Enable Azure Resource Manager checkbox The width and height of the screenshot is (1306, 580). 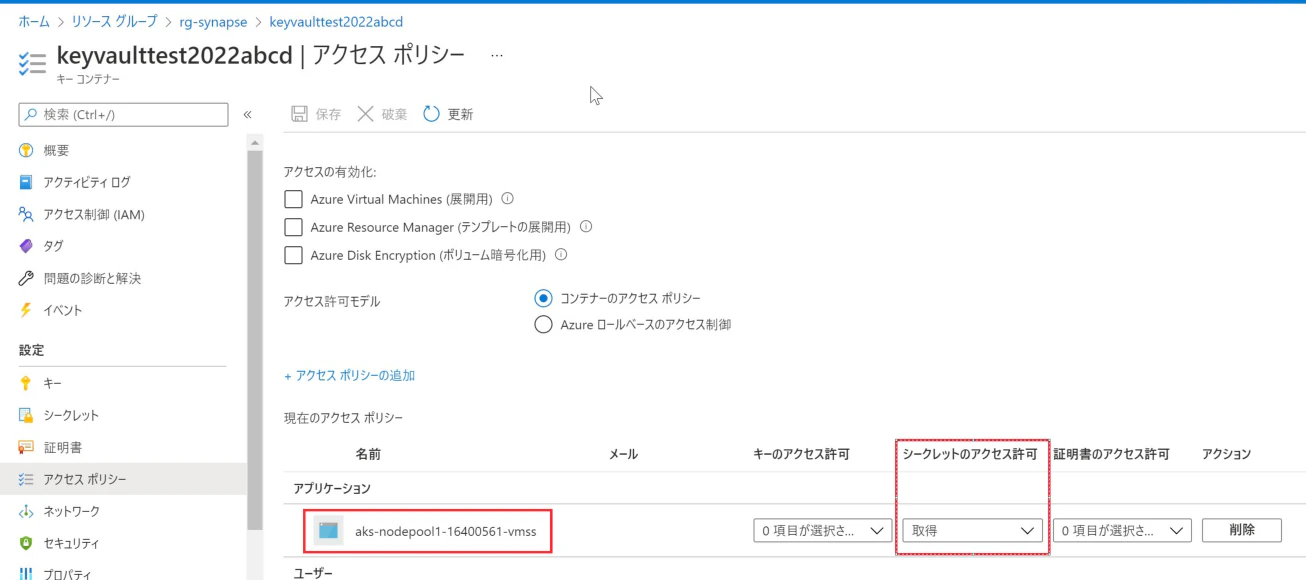[x=294, y=228]
